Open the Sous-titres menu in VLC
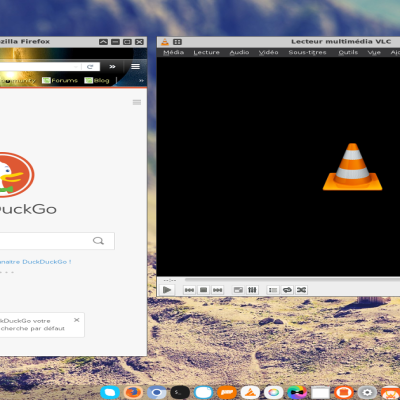Image resolution: width=400 pixels, height=400 pixels. [x=307, y=52]
